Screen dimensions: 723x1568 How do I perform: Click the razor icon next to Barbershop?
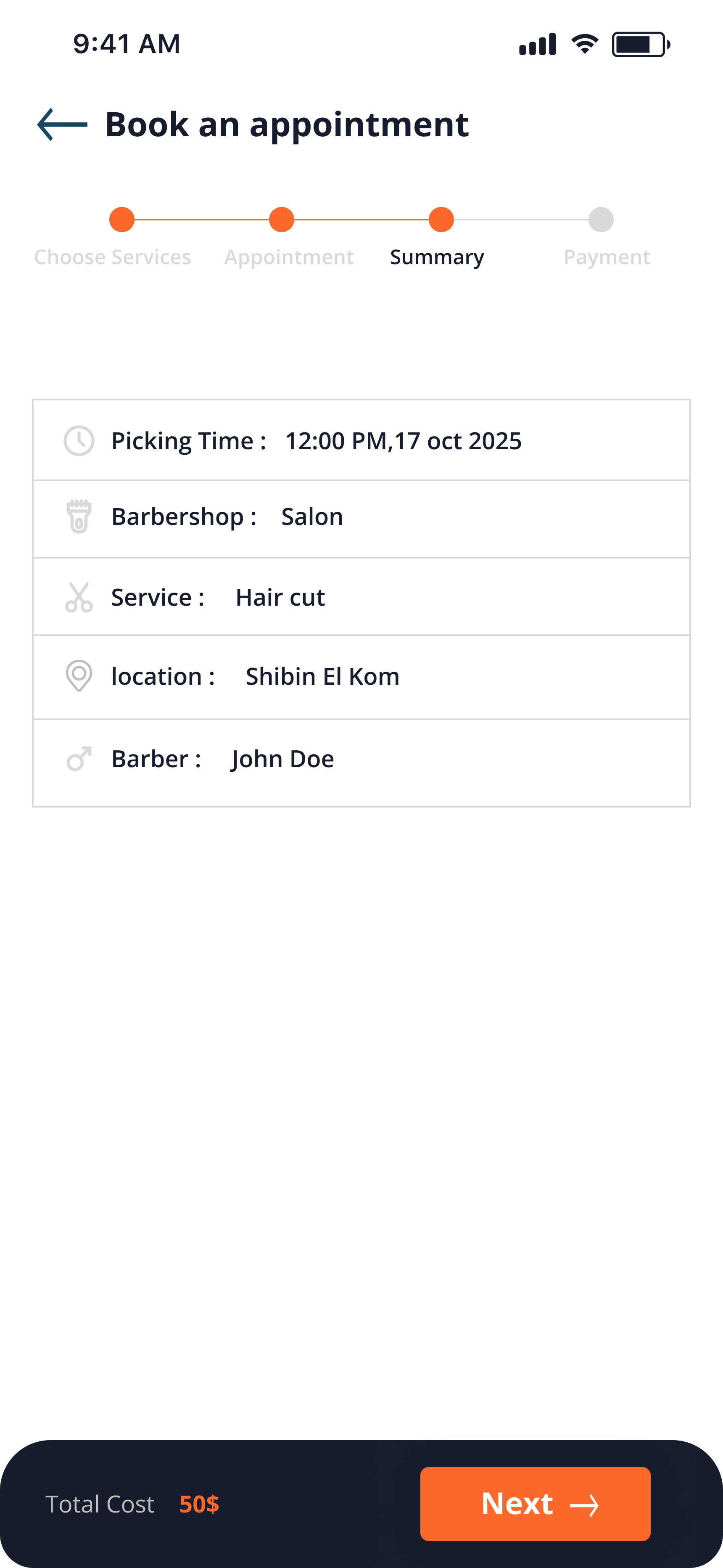79,516
